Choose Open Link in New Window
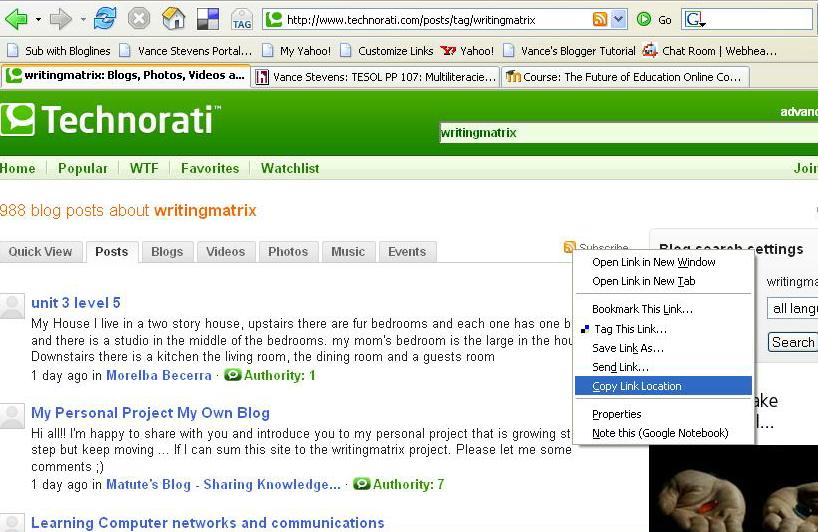 click(x=663, y=262)
